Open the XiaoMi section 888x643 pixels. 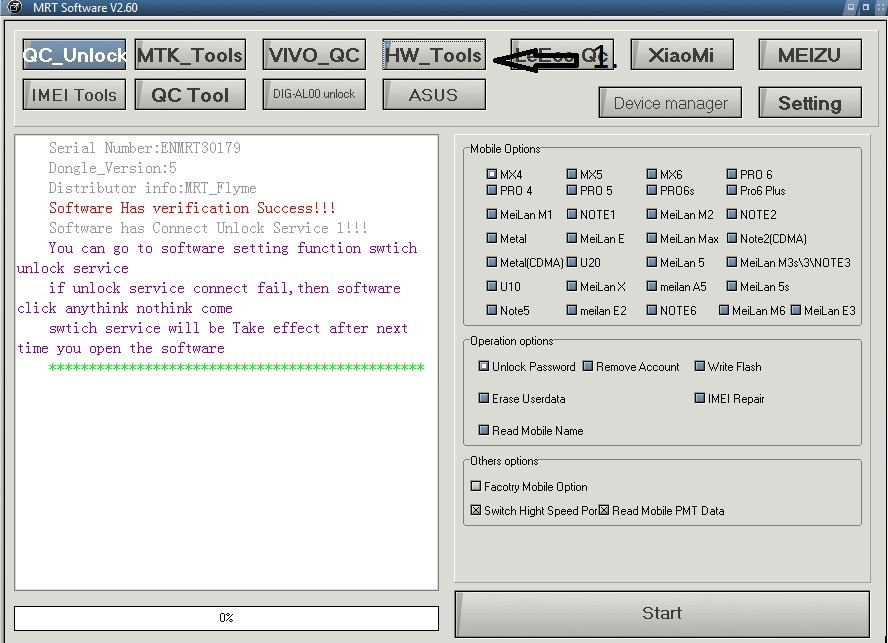point(682,55)
